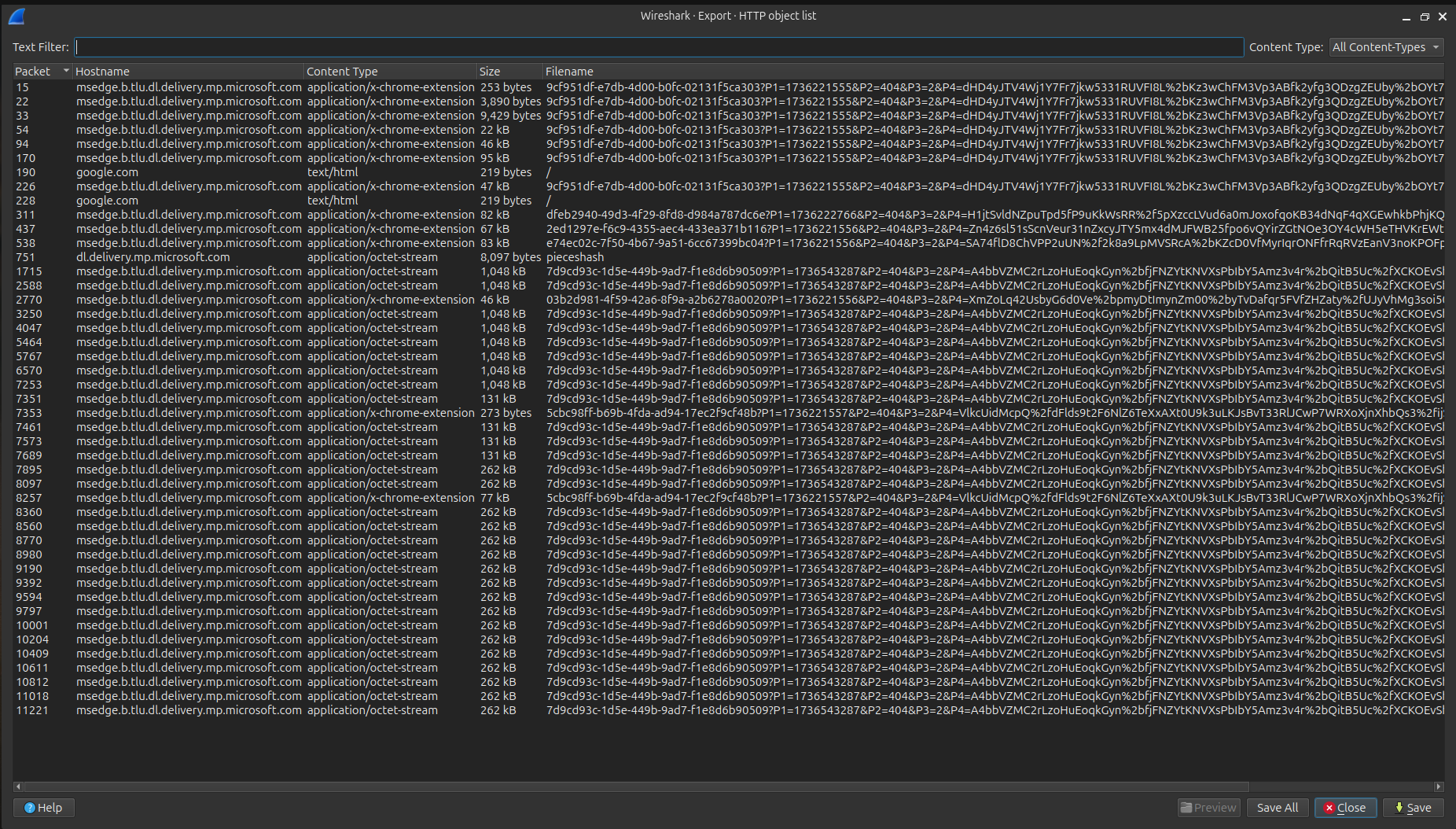This screenshot has width=1456, height=829.
Task: Select packet 7351 row
Action: tap(729, 399)
